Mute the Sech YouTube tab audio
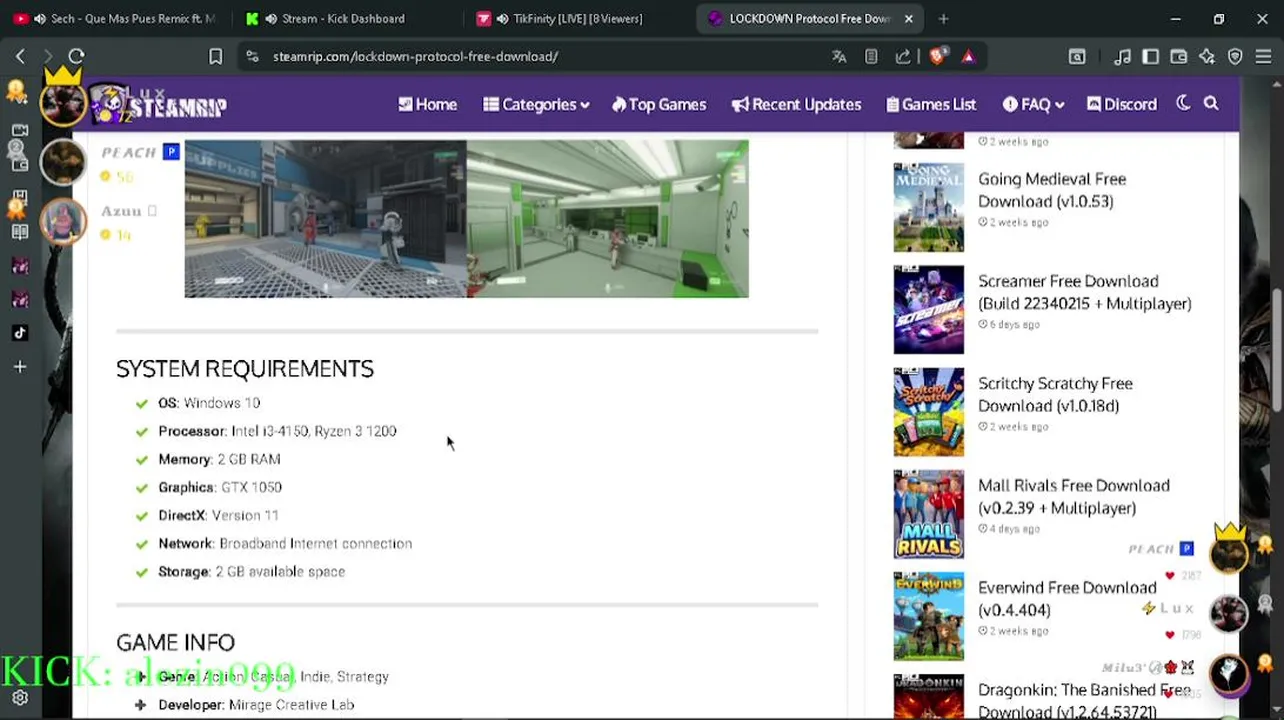Screen dimensions: 1284x720 coord(39,18)
